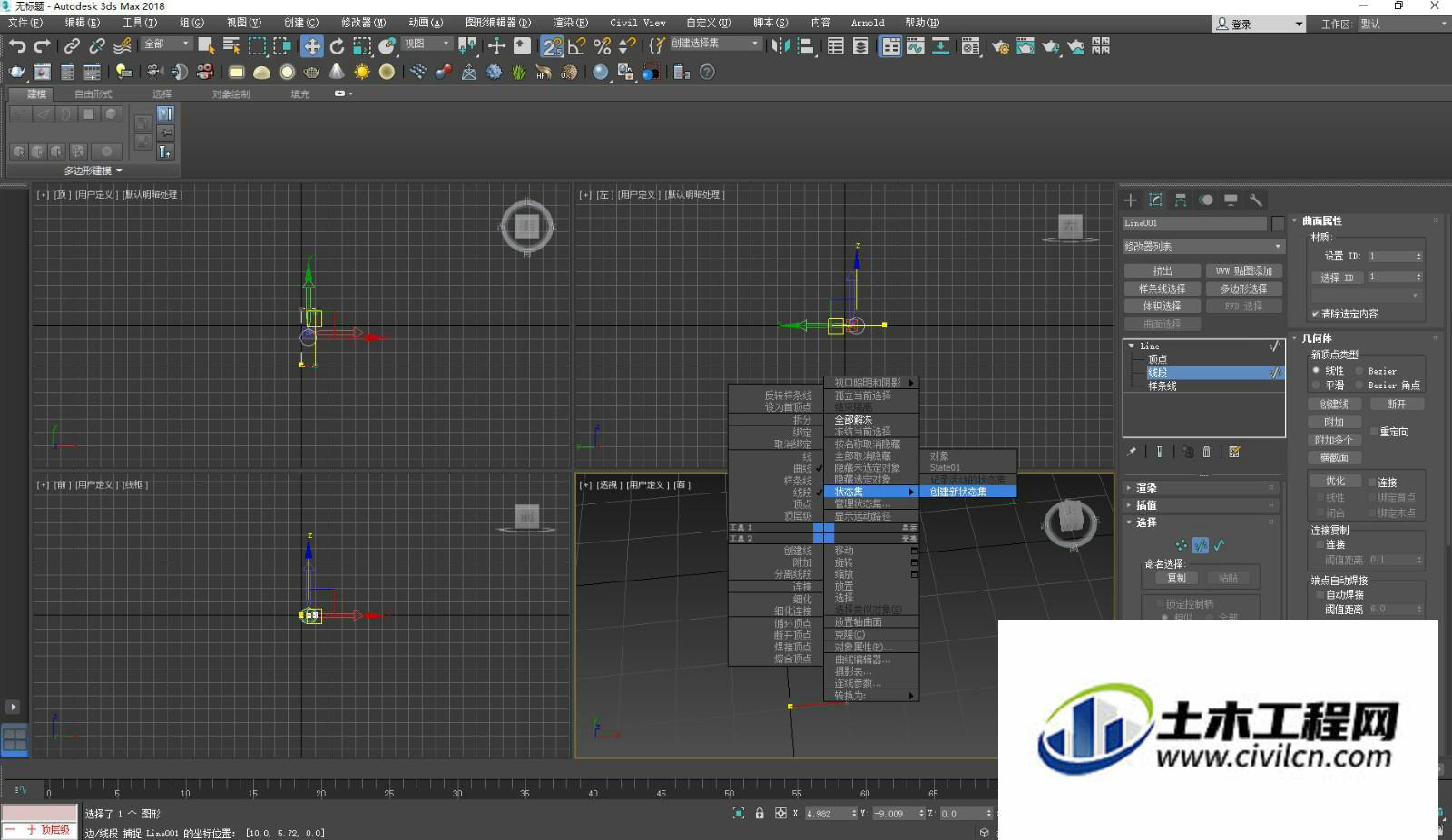Open the Rendered Frame Window icon
The height and width of the screenshot is (840, 1452).
click(1025, 46)
